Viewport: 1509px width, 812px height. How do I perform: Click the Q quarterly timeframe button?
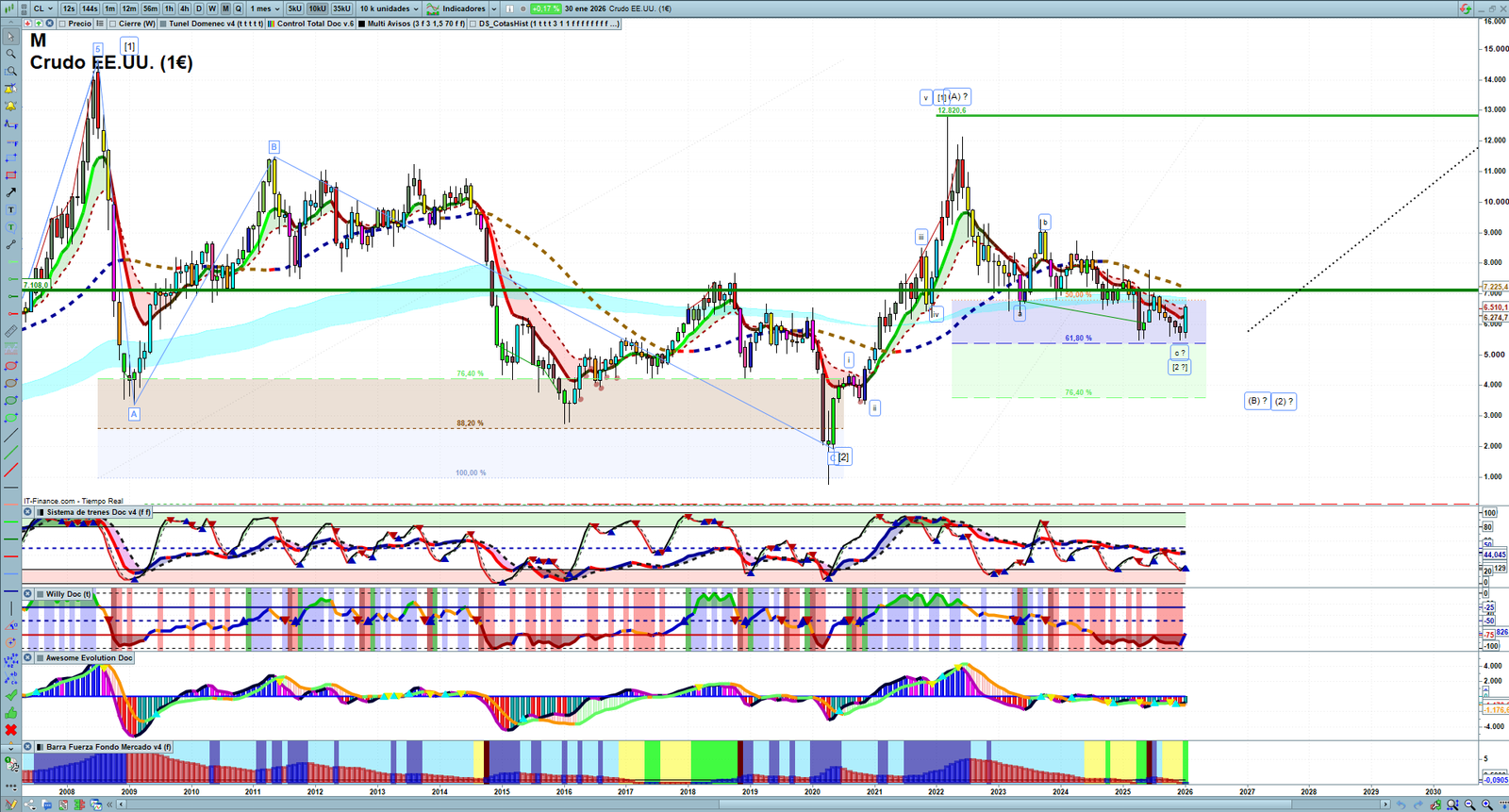tap(239, 8)
